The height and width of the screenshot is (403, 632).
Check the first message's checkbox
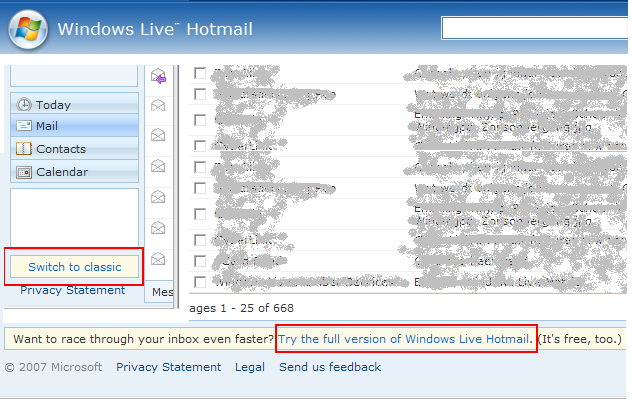point(200,73)
